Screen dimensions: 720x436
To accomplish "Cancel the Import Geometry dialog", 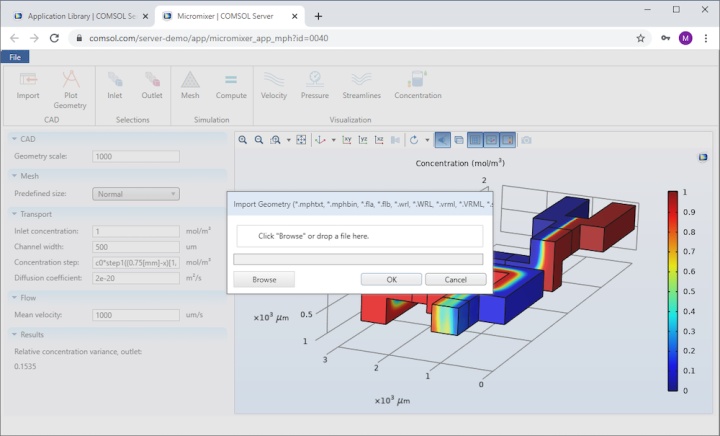I will [456, 279].
